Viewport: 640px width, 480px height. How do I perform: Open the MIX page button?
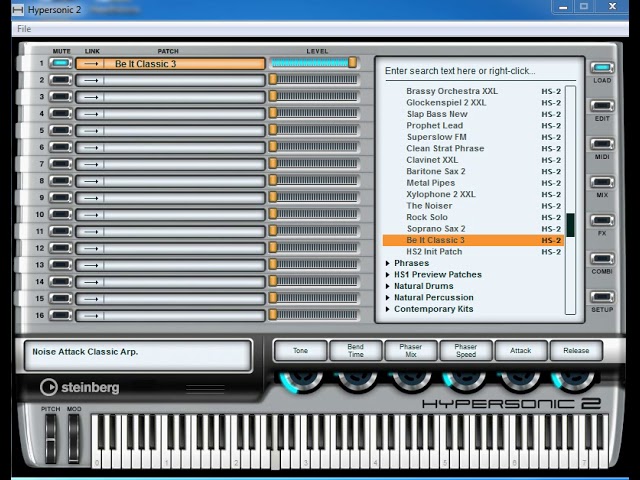tap(602, 182)
